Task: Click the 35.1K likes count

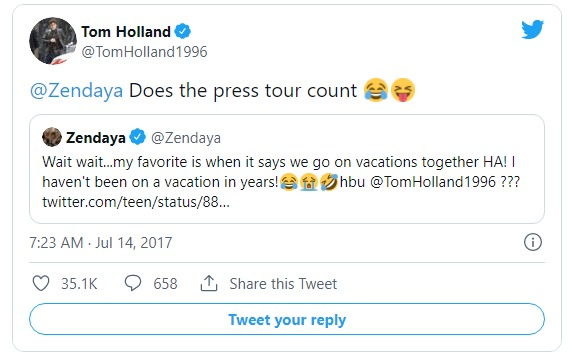Action: [79, 284]
